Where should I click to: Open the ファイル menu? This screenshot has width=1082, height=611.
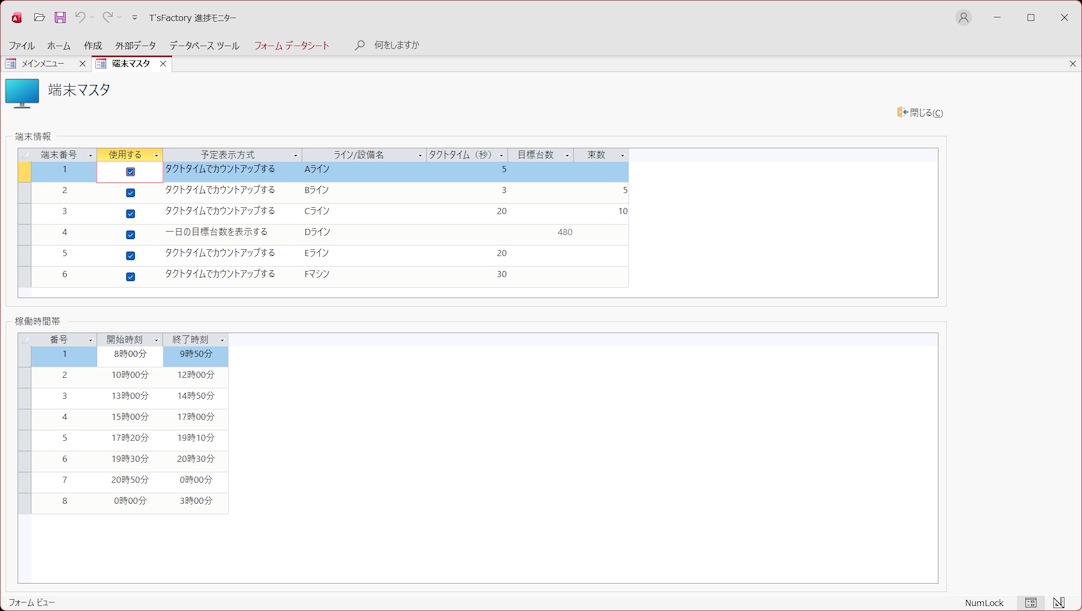pyautogui.click(x=21, y=46)
